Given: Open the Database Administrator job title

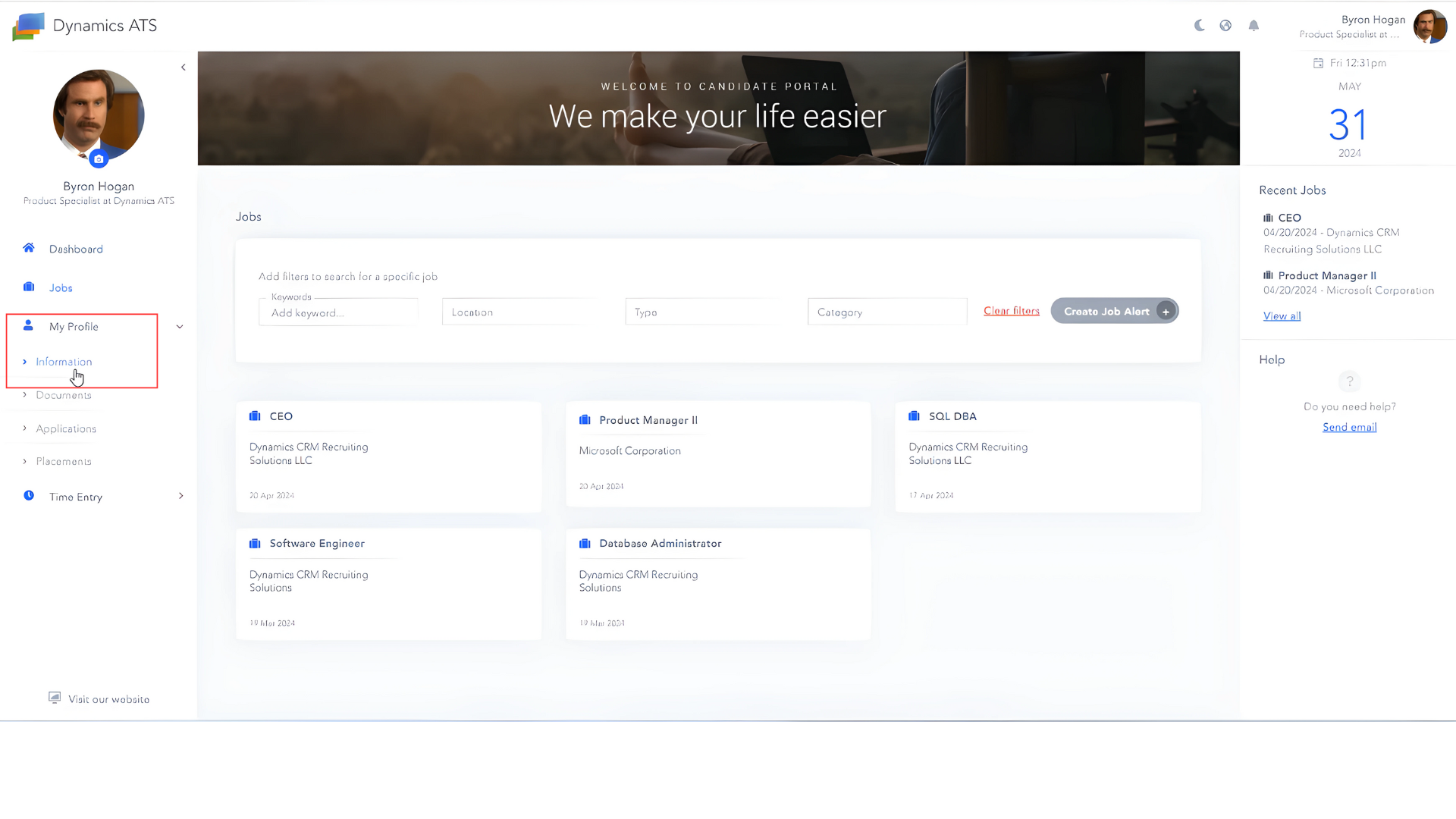Looking at the screenshot, I should click(x=661, y=544).
